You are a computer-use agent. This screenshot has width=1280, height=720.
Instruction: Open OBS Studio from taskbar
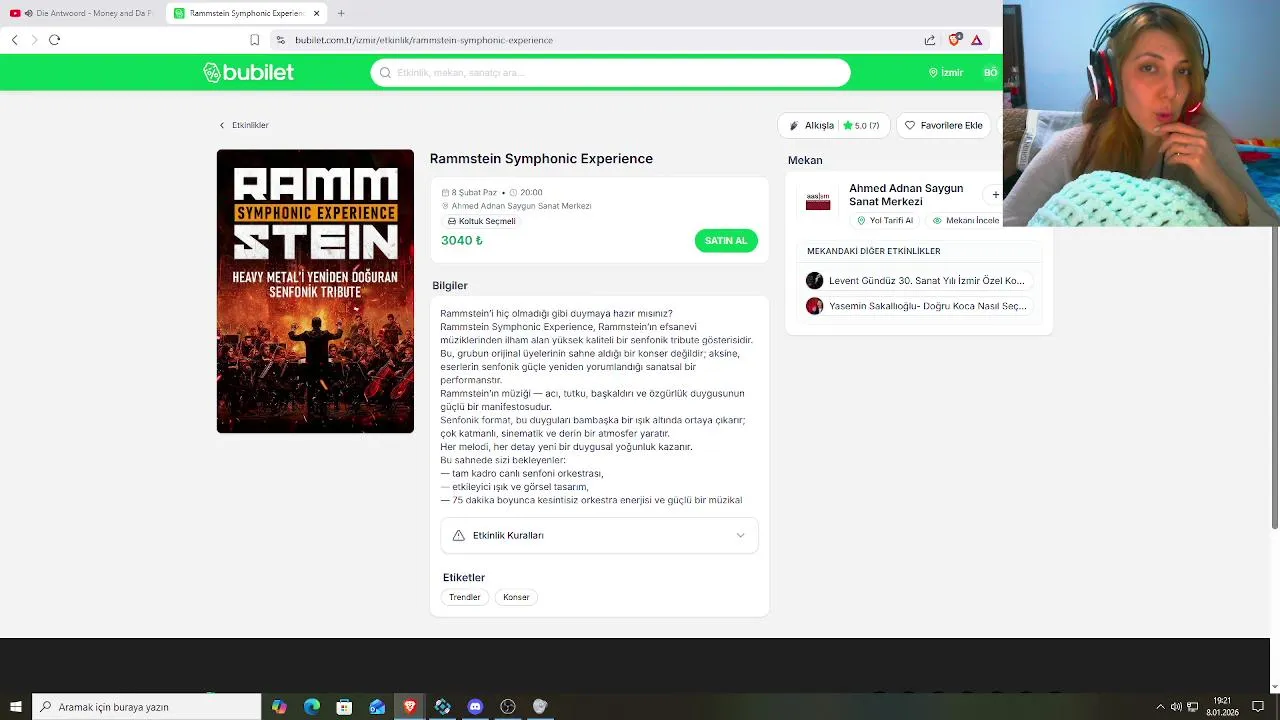(508, 707)
